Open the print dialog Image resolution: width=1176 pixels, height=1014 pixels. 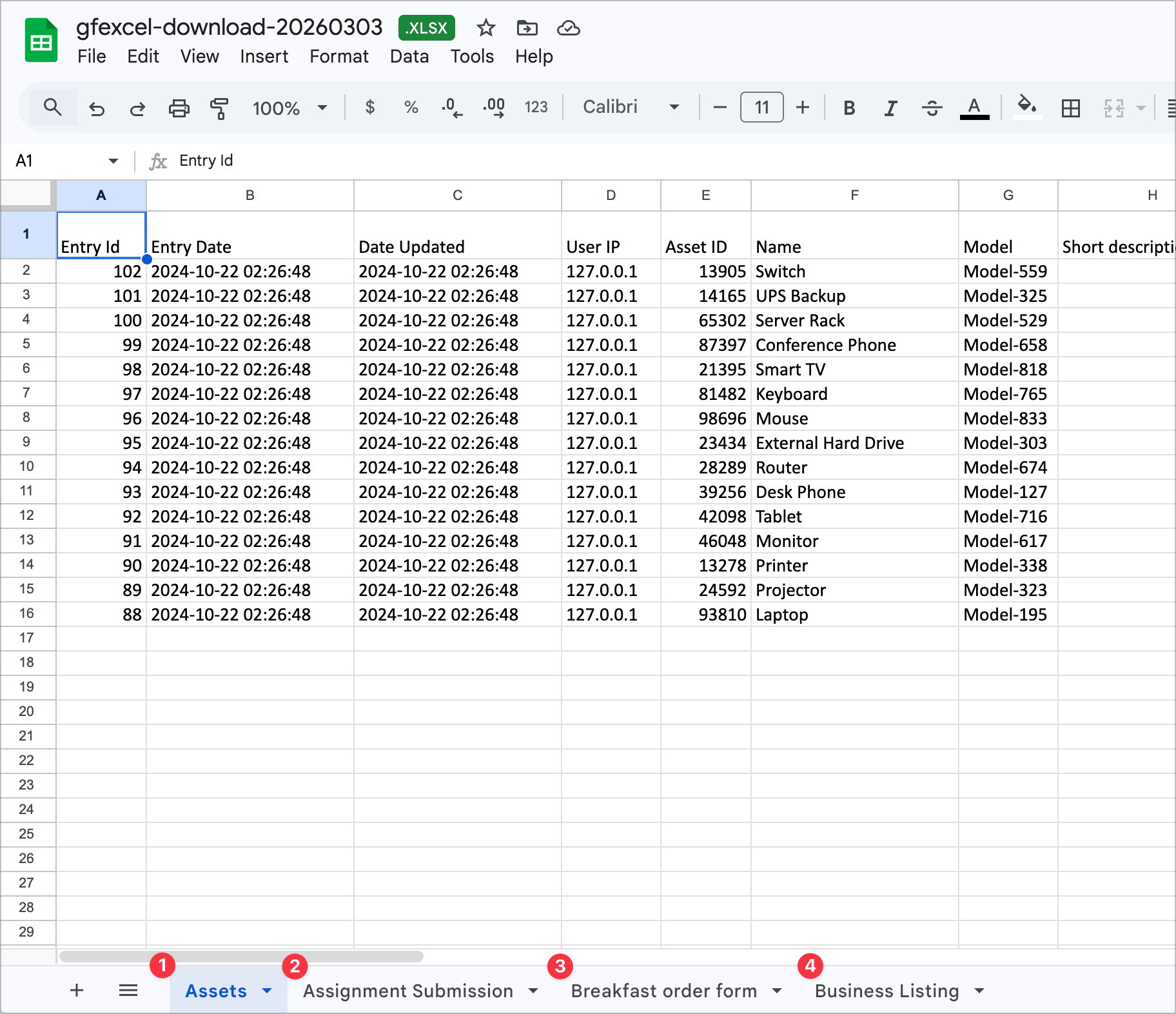pos(179,108)
